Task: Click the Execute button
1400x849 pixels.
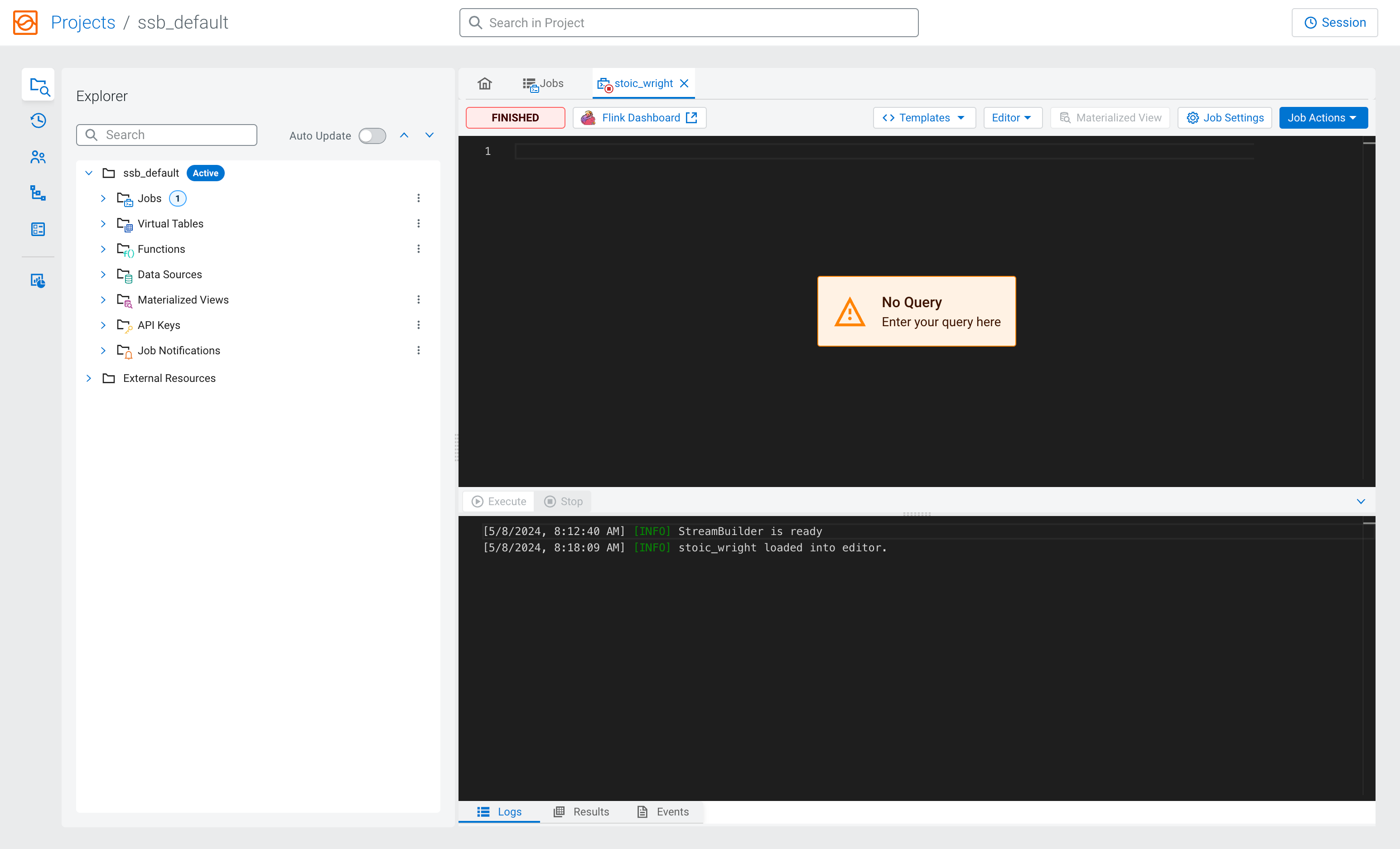Action: [x=498, y=501]
